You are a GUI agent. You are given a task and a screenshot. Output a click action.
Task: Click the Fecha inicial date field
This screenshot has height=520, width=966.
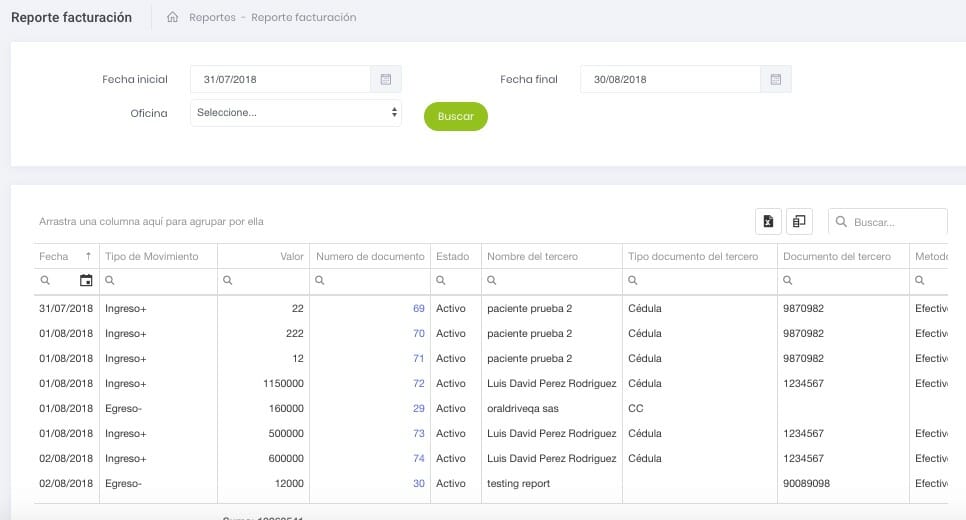point(282,79)
